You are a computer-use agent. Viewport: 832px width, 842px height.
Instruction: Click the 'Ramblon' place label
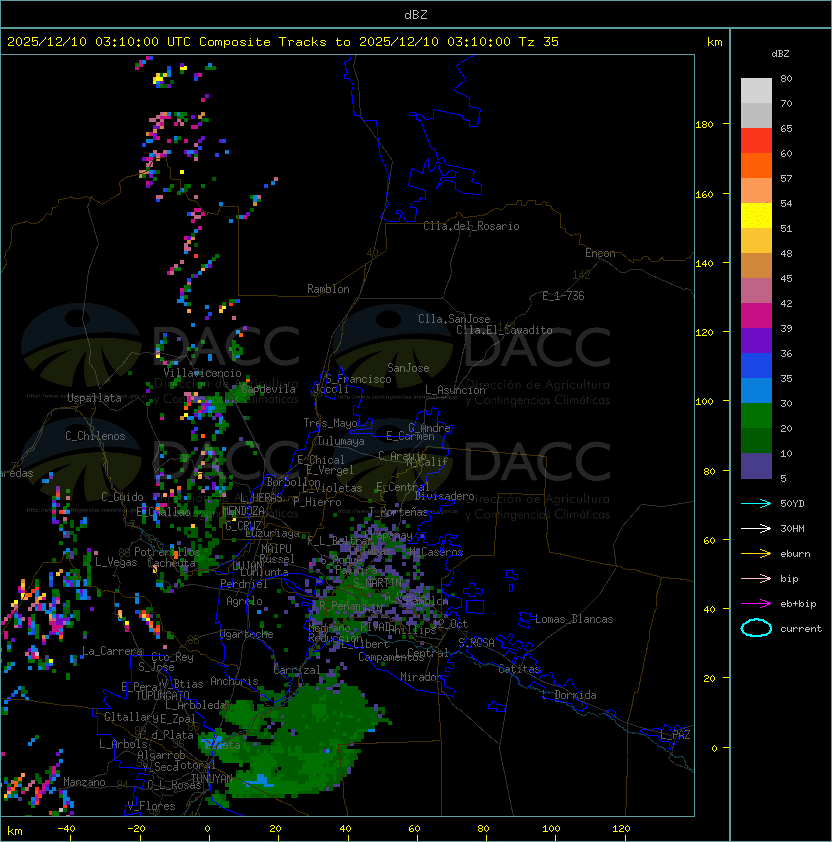click(328, 289)
